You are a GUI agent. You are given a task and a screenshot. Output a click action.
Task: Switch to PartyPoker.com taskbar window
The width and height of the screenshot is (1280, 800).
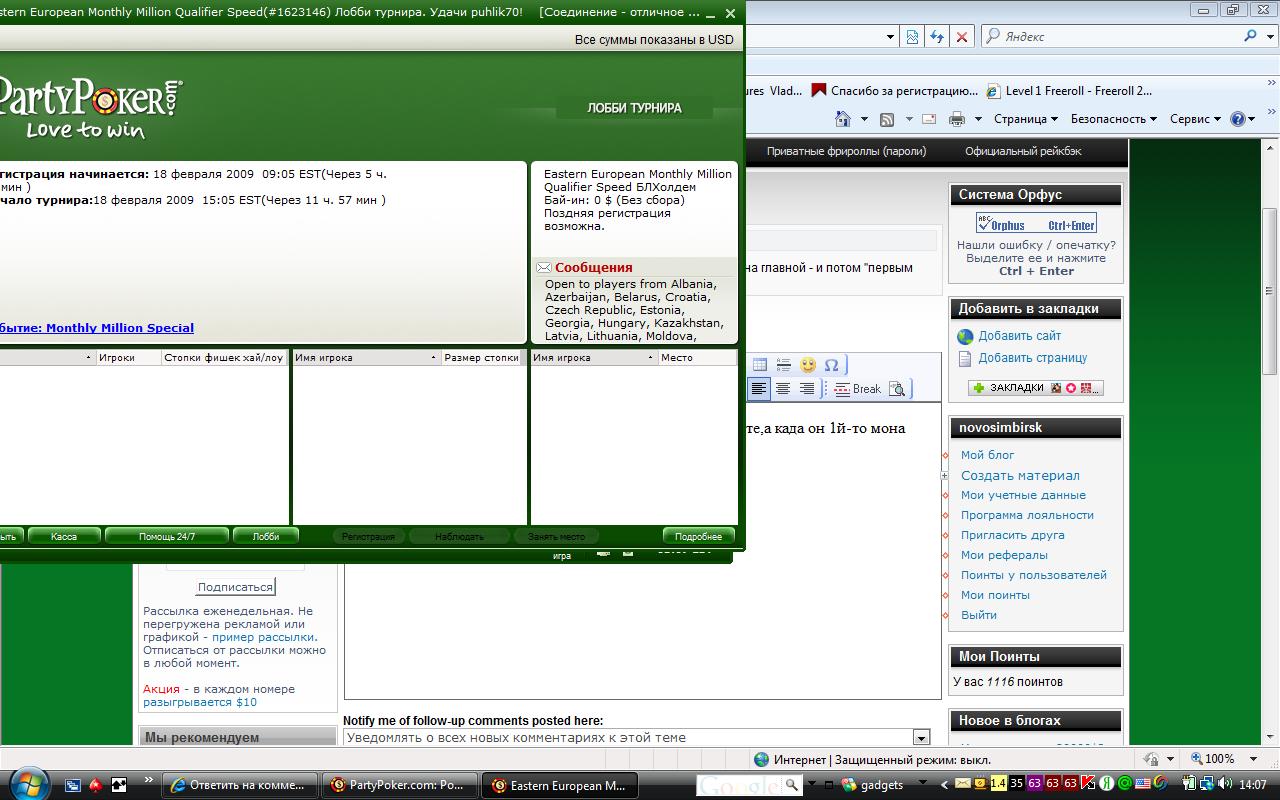point(398,785)
